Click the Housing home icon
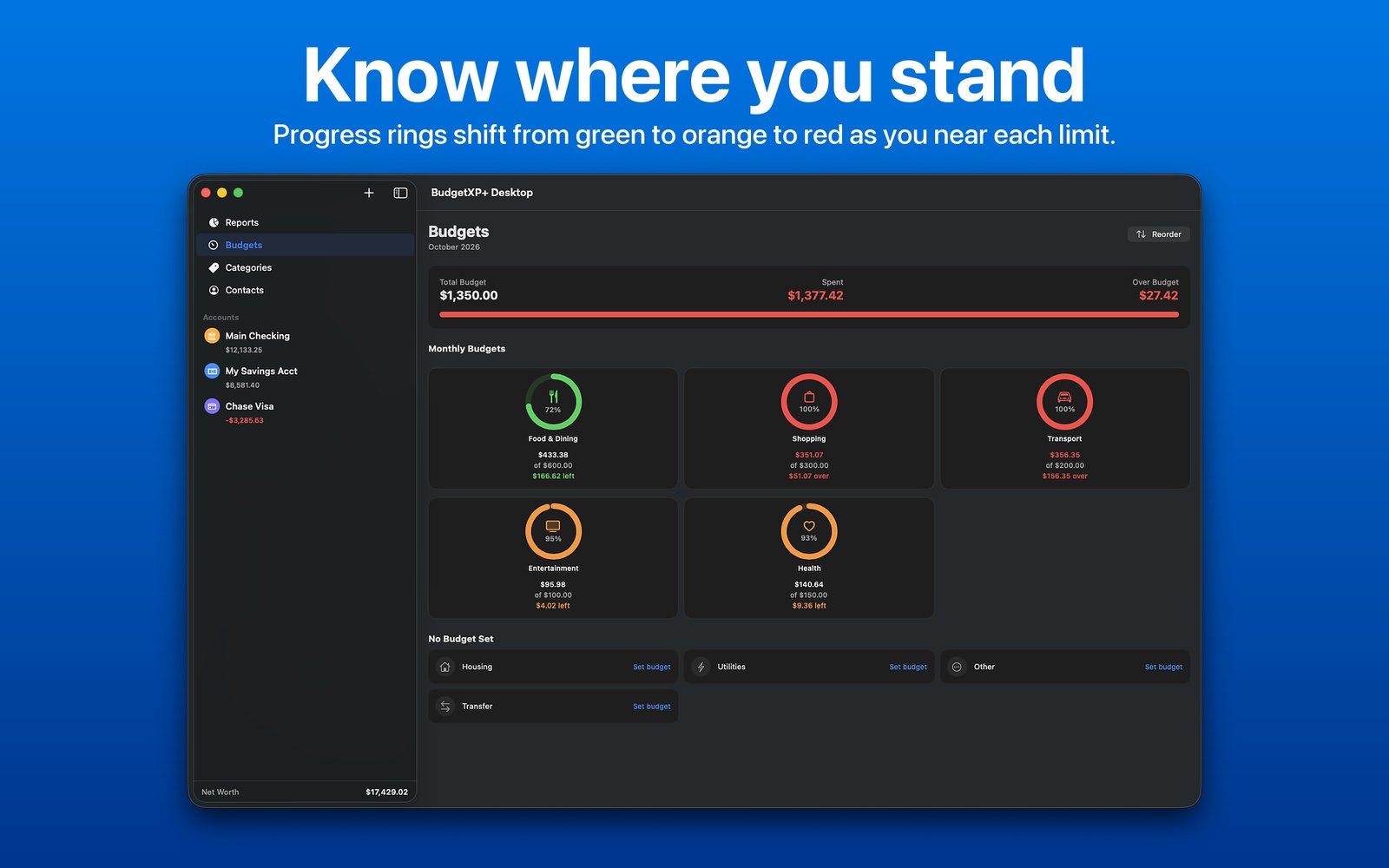1389x868 pixels. click(x=445, y=667)
